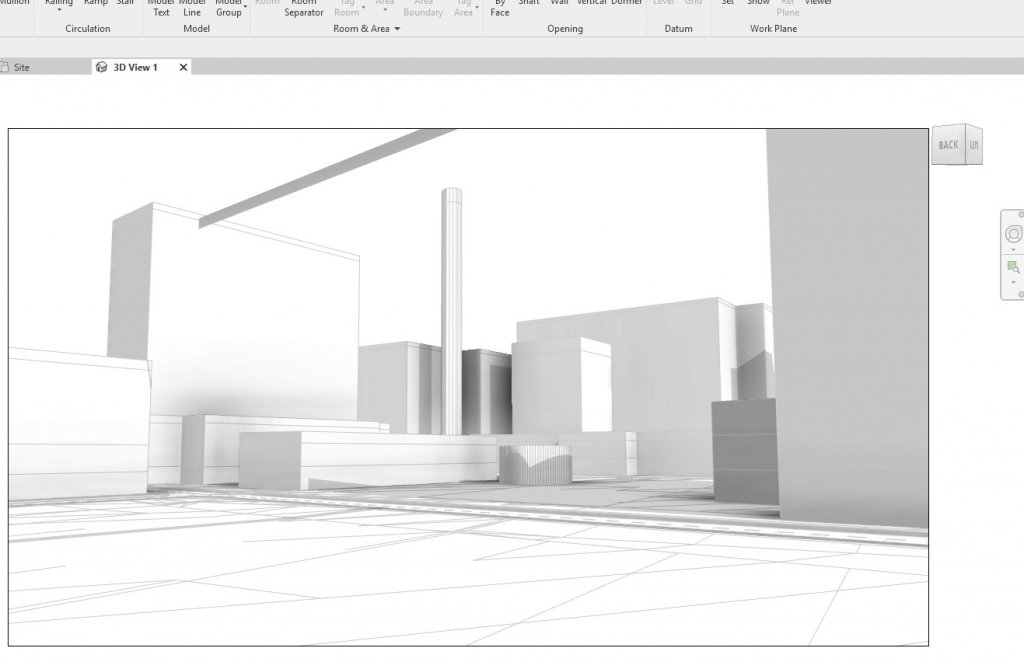Select the Stair tool

[x=124, y=5]
